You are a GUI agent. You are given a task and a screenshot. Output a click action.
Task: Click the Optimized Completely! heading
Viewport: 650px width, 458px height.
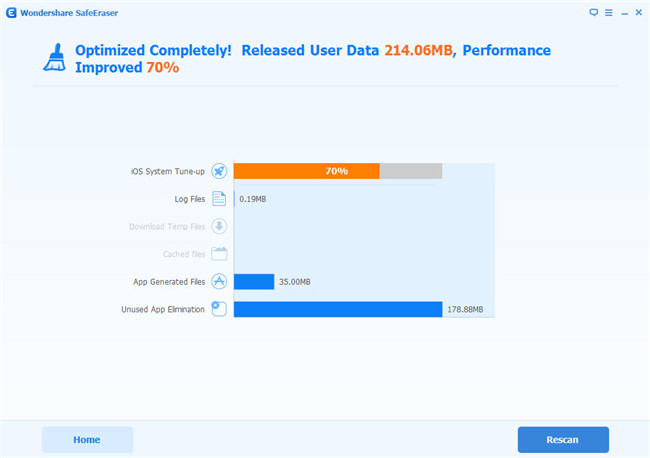coord(153,51)
